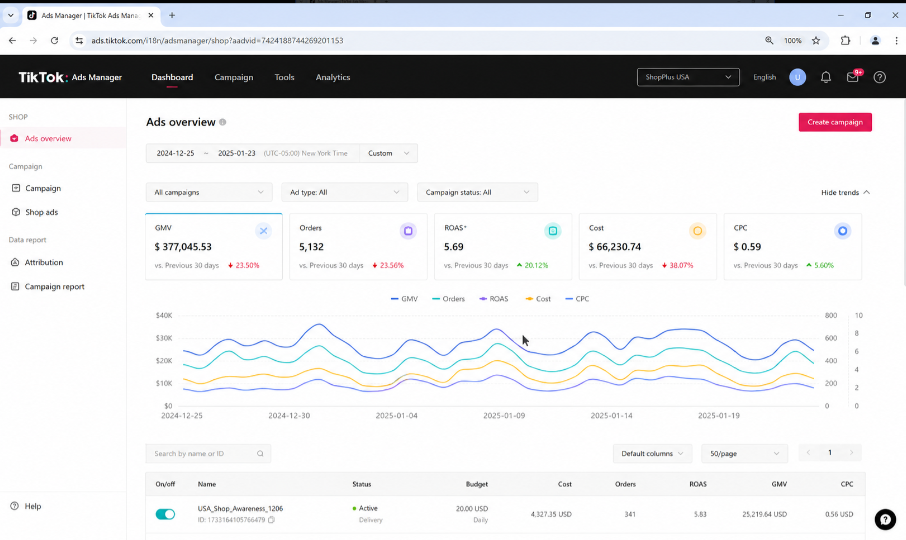
Task: Click the Create campaign button
Action: [x=835, y=122]
